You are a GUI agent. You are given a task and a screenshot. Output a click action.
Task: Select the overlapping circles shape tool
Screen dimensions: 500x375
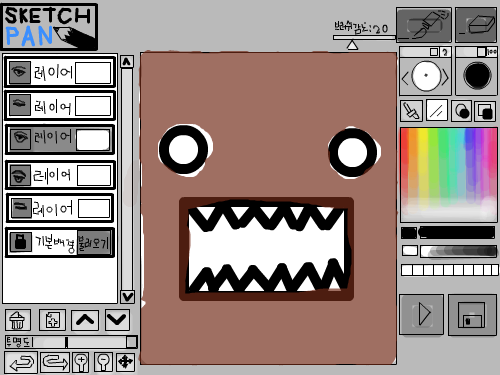click(462, 111)
